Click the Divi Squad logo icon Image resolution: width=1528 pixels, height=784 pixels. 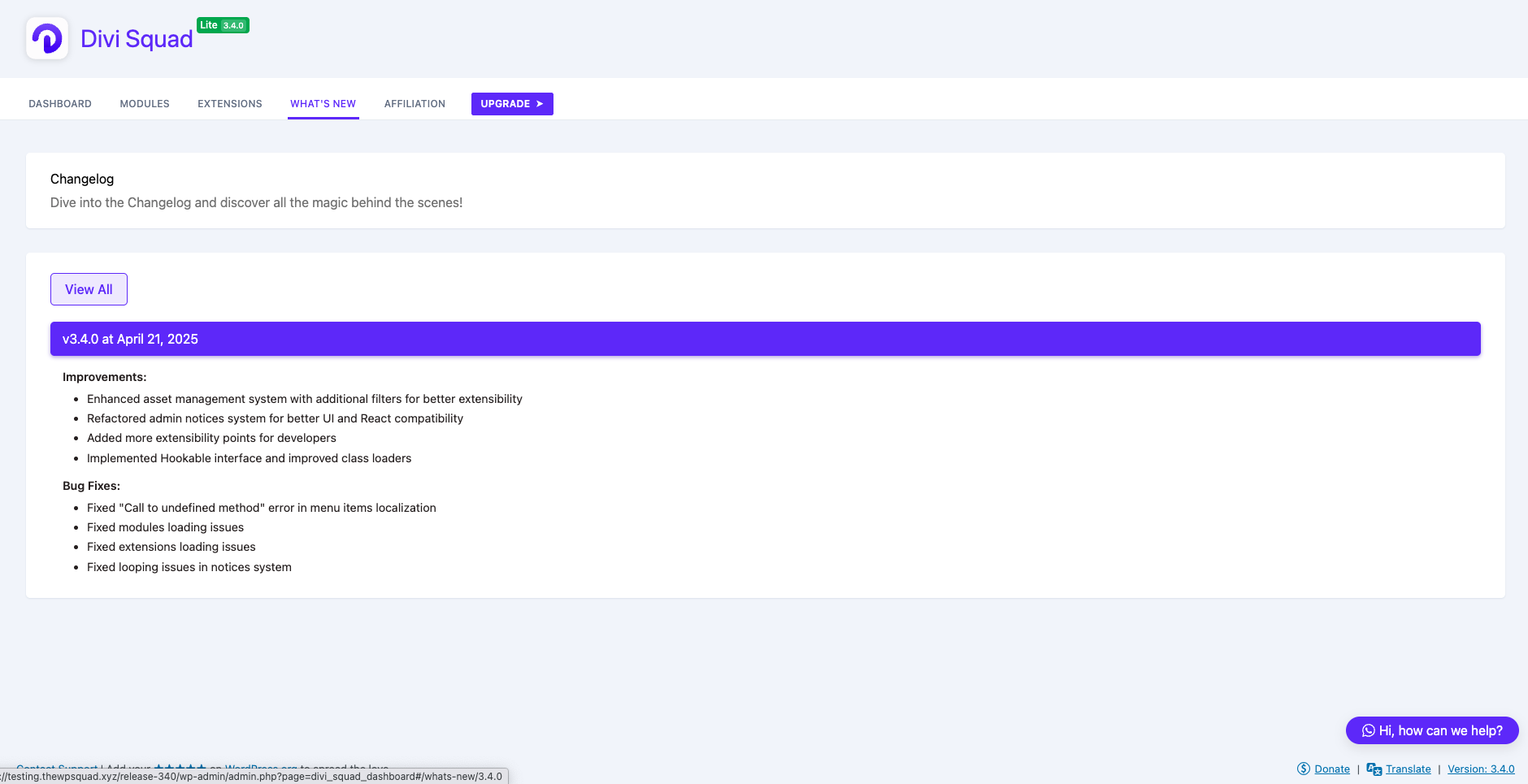coord(47,38)
